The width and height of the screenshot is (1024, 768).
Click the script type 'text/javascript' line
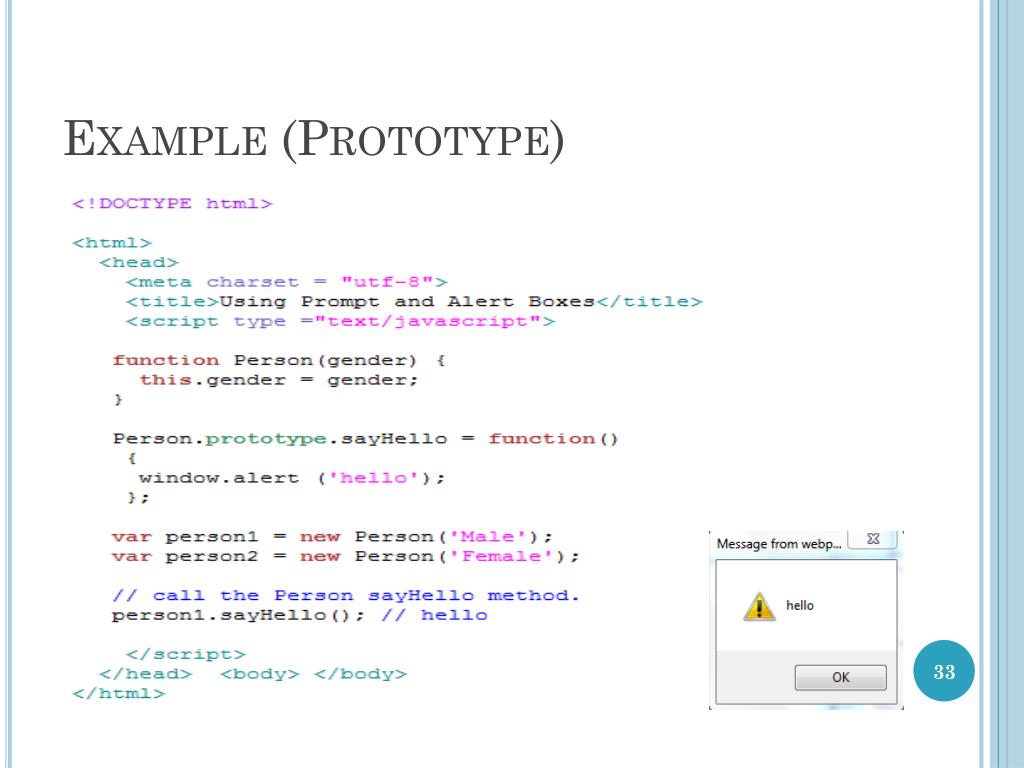tap(340, 321)
